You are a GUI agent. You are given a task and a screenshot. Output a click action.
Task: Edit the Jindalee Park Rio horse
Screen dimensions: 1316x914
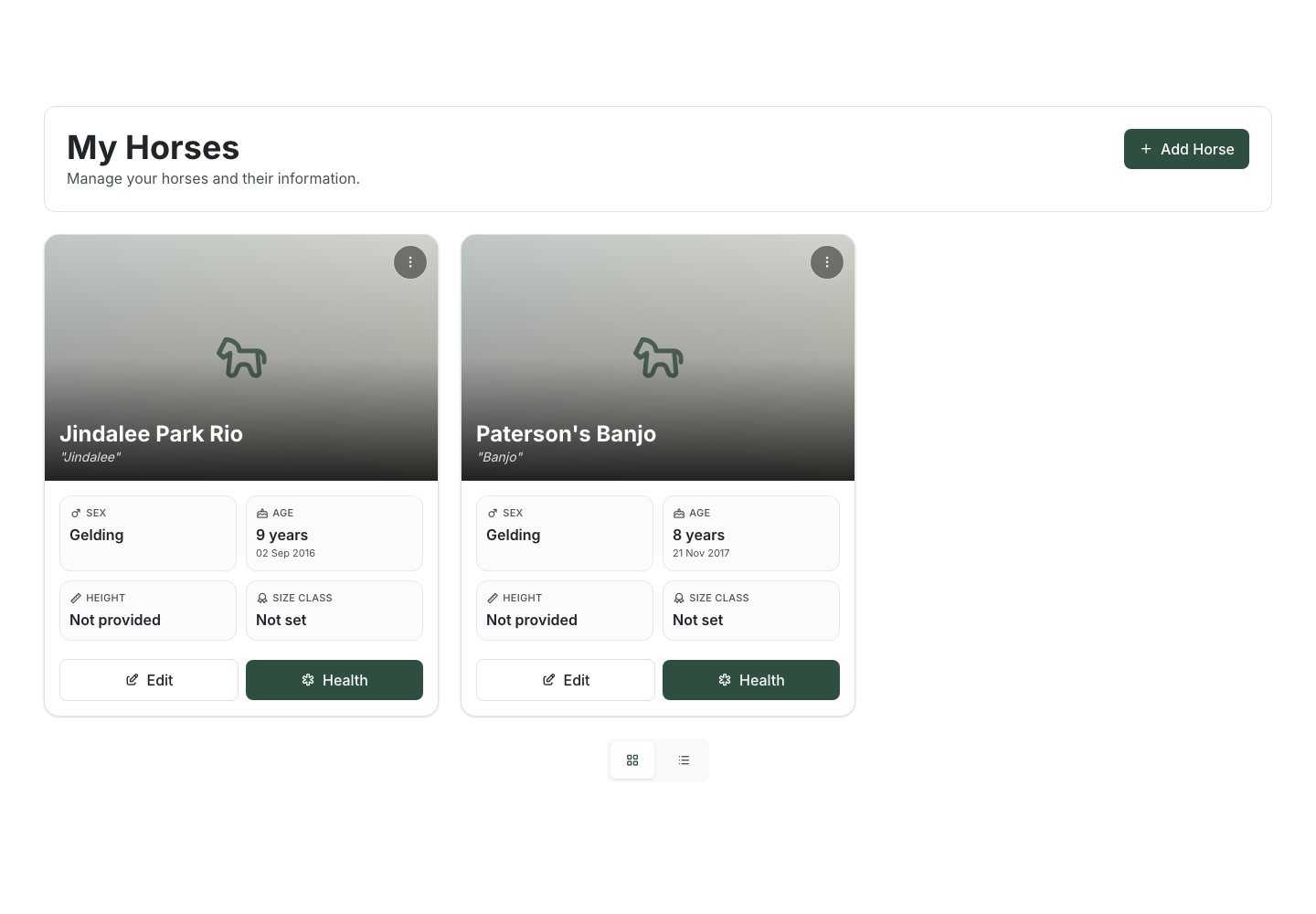click(149, 680)
